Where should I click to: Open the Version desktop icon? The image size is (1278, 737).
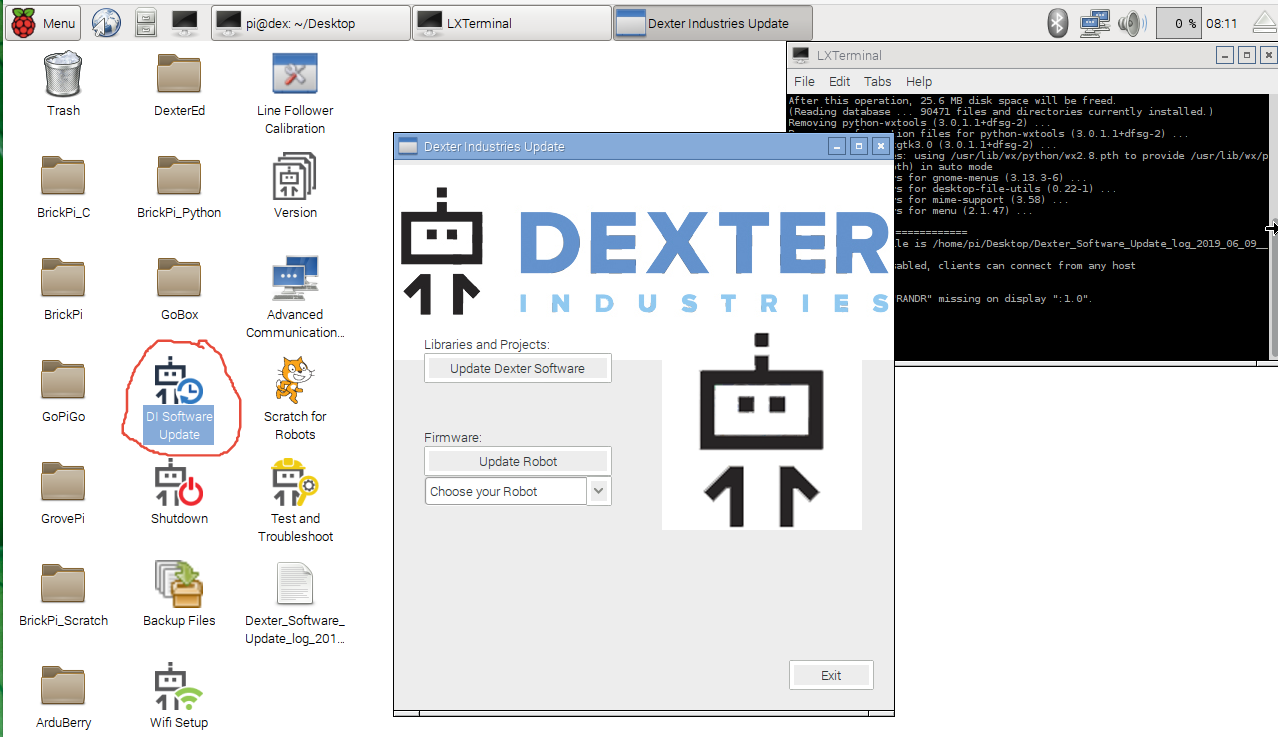pyautogui.click(x=295, y=178)
